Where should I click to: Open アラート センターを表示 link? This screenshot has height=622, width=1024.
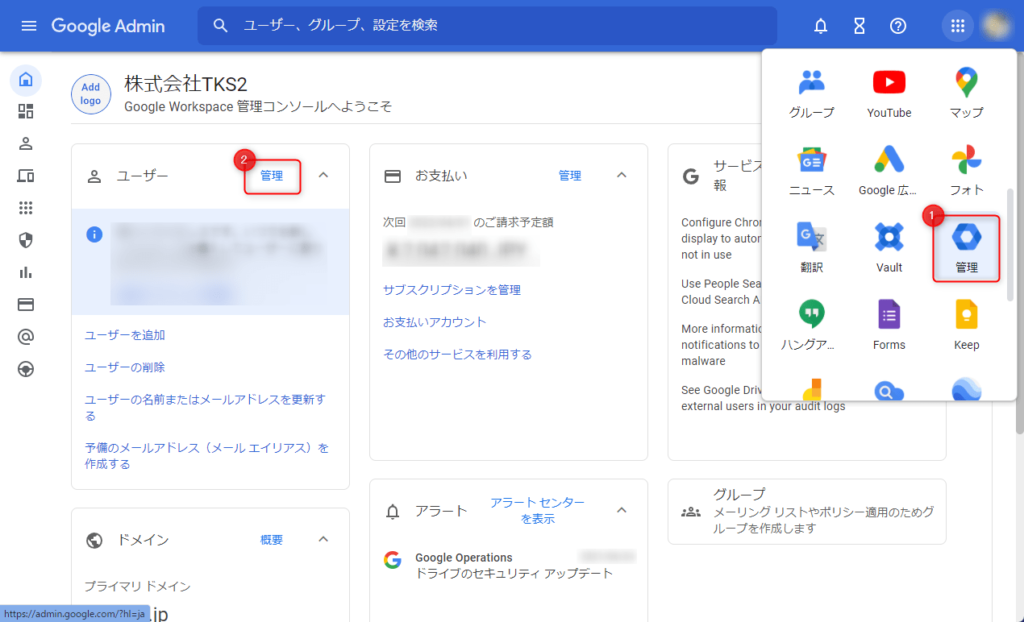(x=537, y=510)
